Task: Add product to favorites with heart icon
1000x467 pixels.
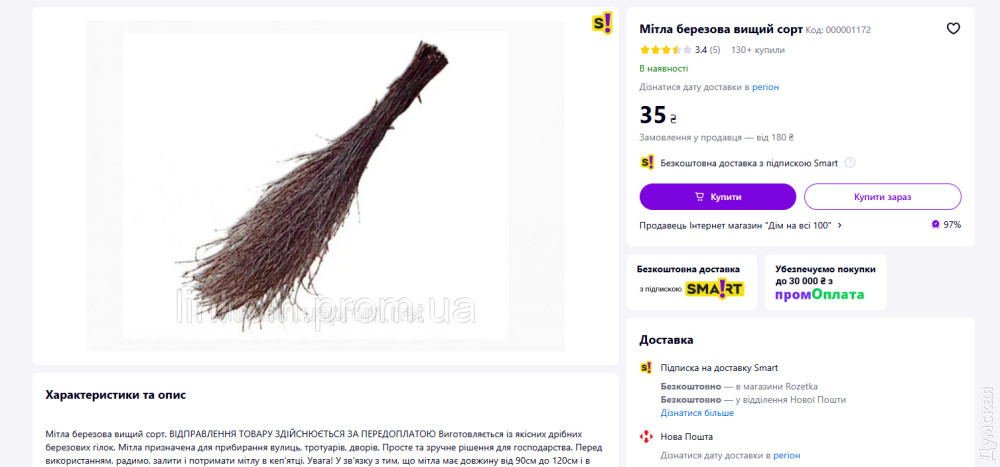Action: coord(953,29)
